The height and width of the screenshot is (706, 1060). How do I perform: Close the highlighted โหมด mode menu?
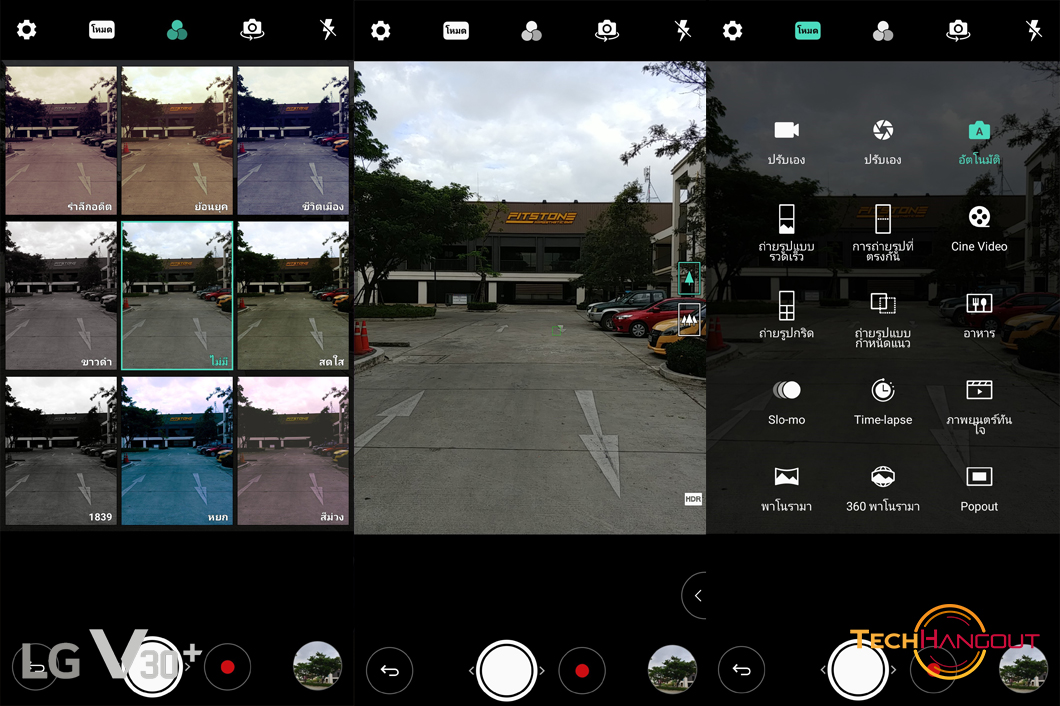tap(808, 30)
